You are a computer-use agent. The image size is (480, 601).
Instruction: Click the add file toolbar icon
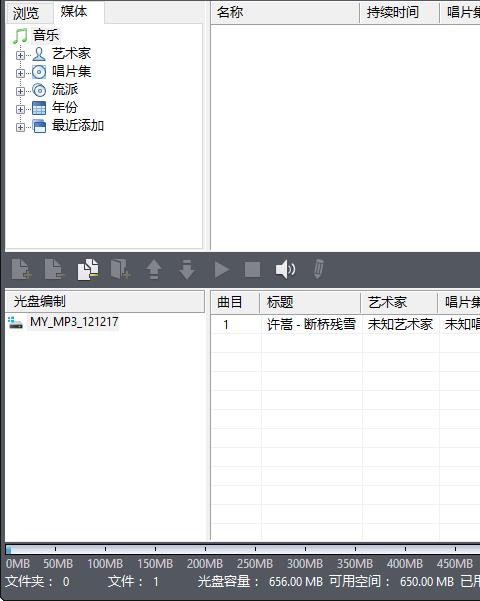(21, 269)
